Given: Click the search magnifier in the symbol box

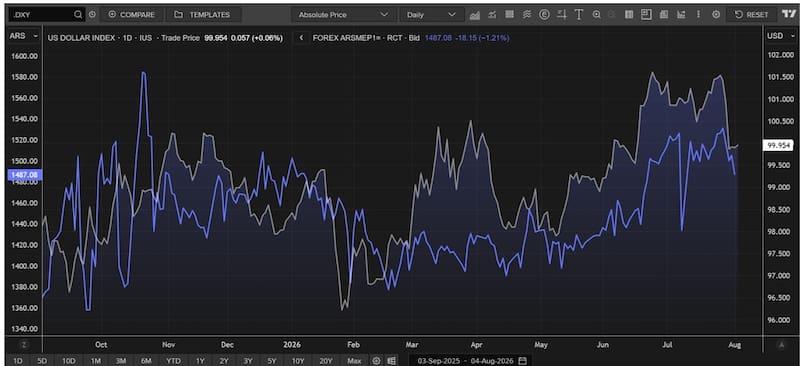Looking at the screenshot, I should (78, 15).
